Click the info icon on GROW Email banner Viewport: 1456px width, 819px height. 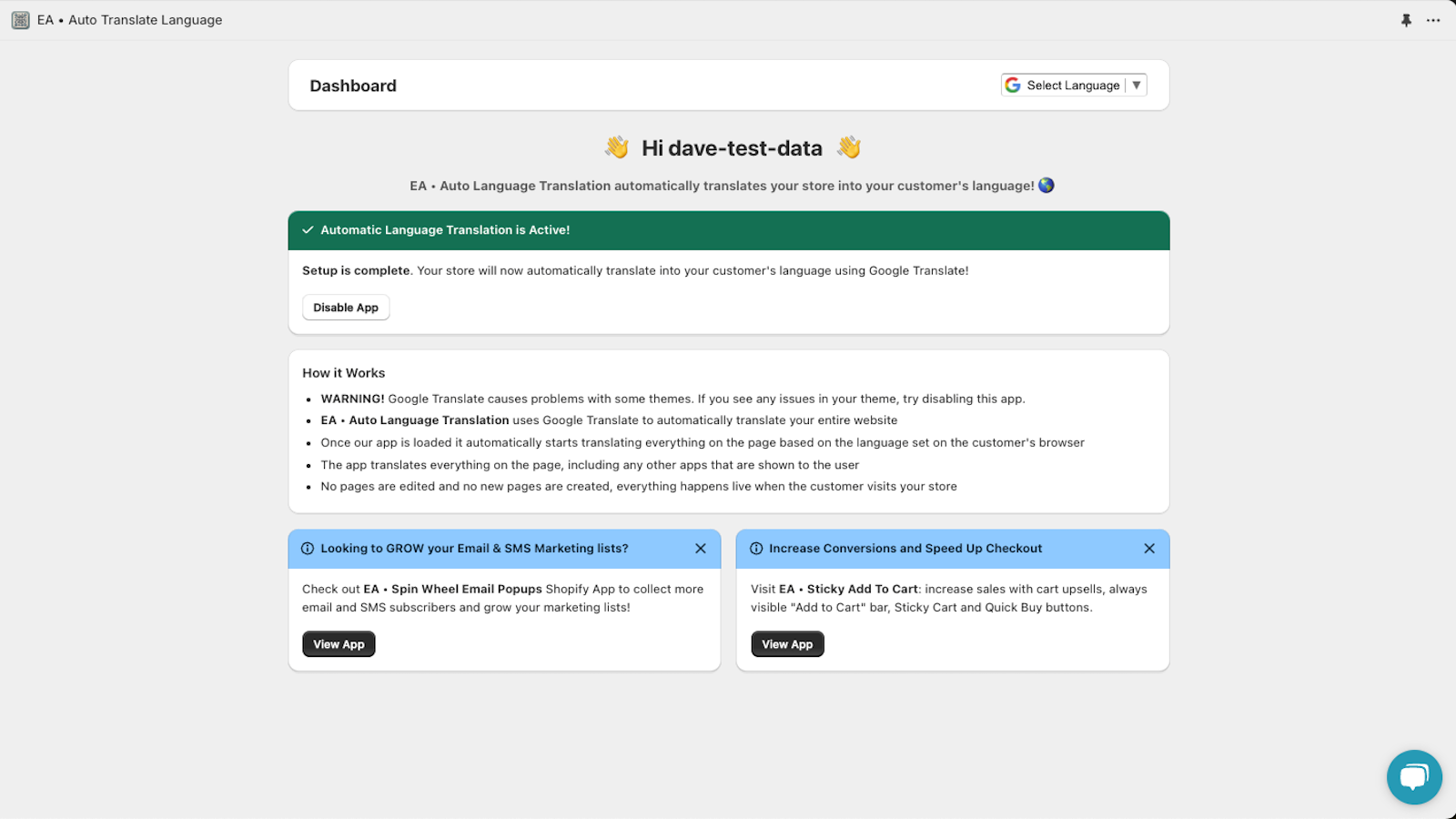click(x=308, y=549)
